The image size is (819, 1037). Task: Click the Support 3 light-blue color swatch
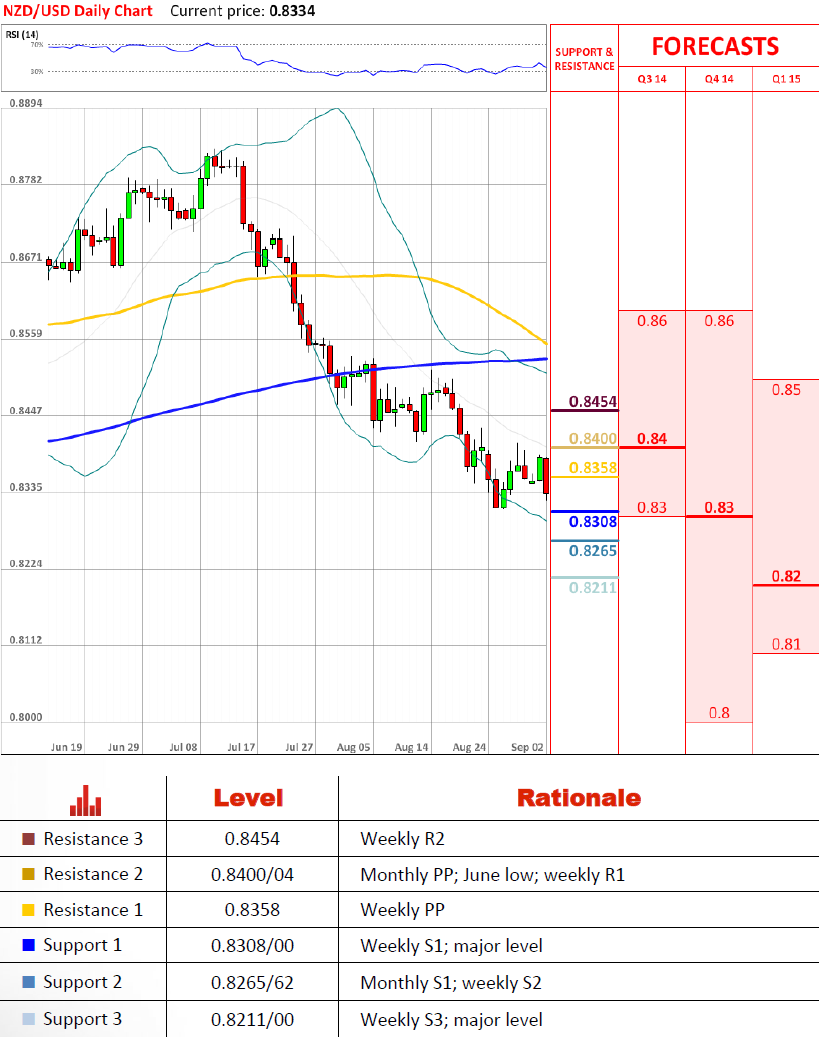tap(28, 1019)
